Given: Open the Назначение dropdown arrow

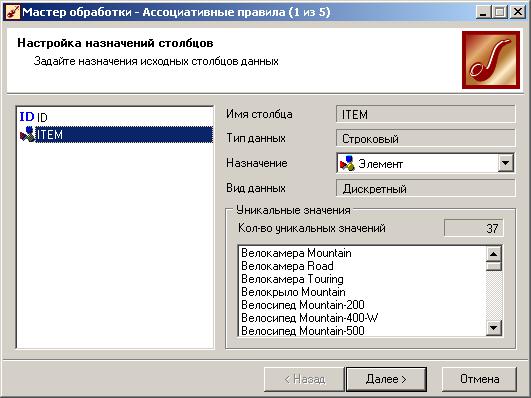Looking at the screenshot, I should (506, 163).
